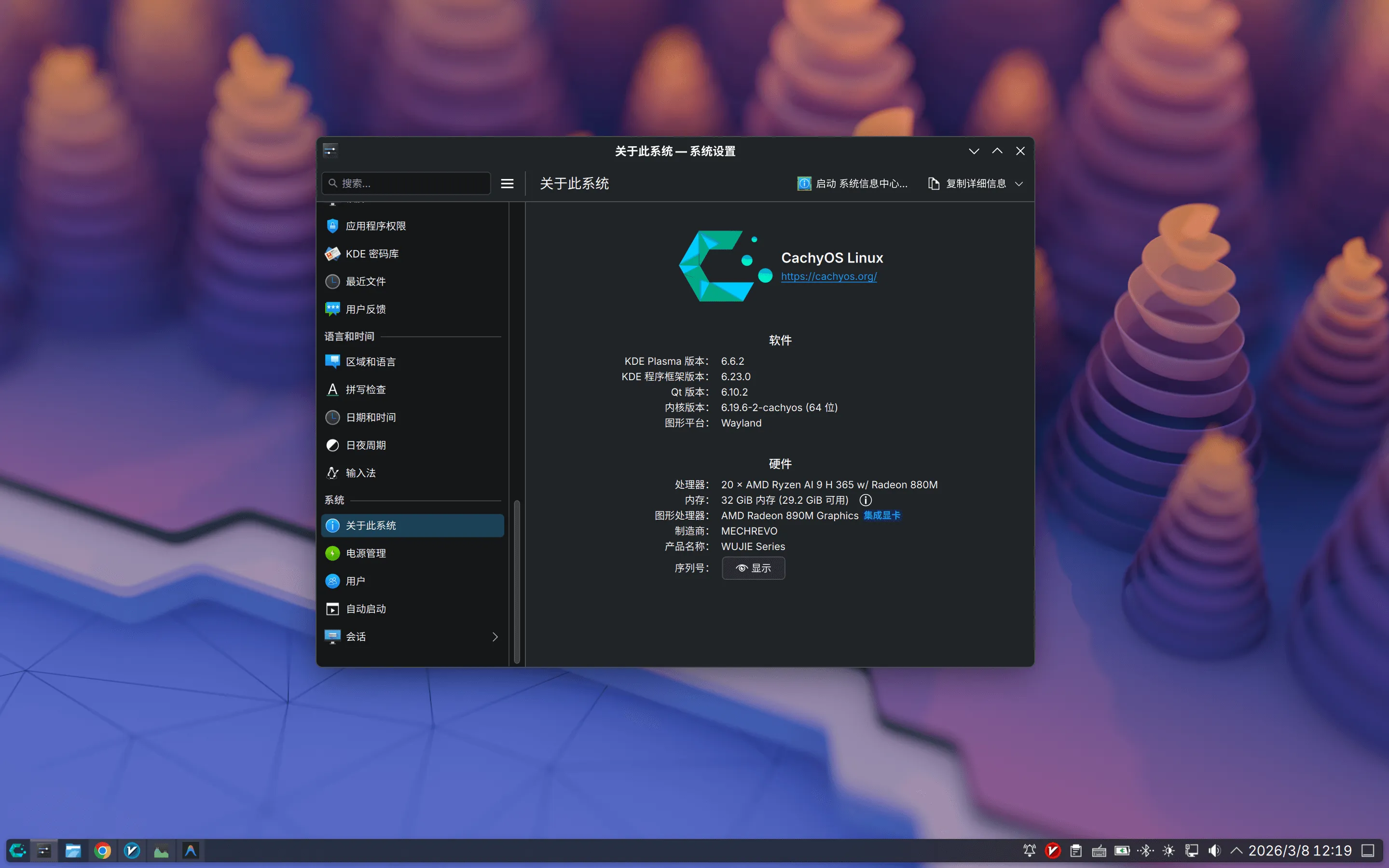Expand the 复制详细信息 dropdown arrow
Viewport: 1389px width, 868px height.
(1019, 184)
